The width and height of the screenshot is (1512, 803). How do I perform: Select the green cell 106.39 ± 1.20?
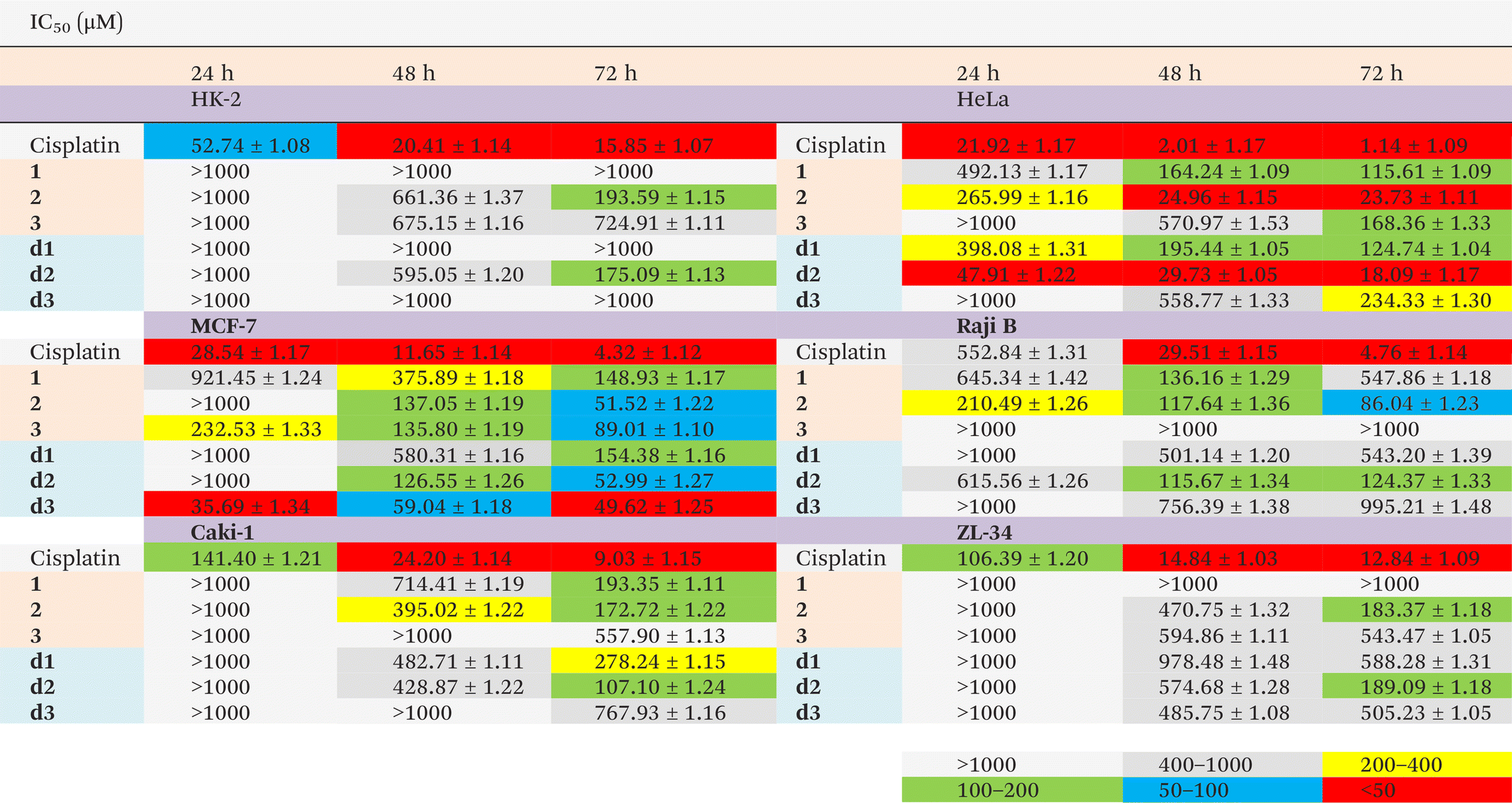click(x=1012, y=558)
